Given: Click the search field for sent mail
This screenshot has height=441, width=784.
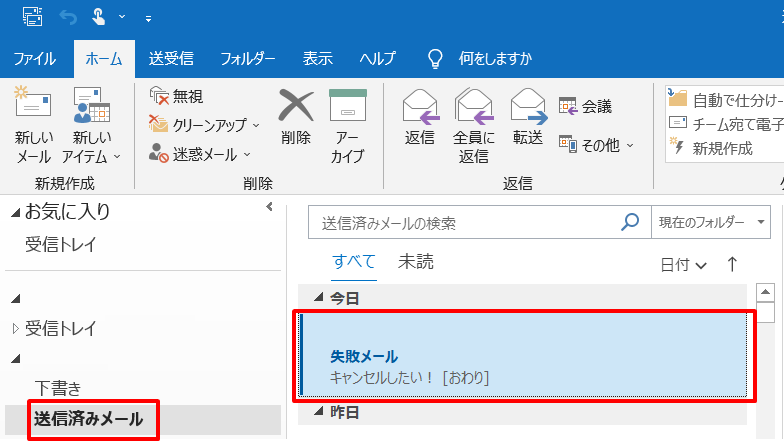Looking at the screenshot, I should 465,223.
